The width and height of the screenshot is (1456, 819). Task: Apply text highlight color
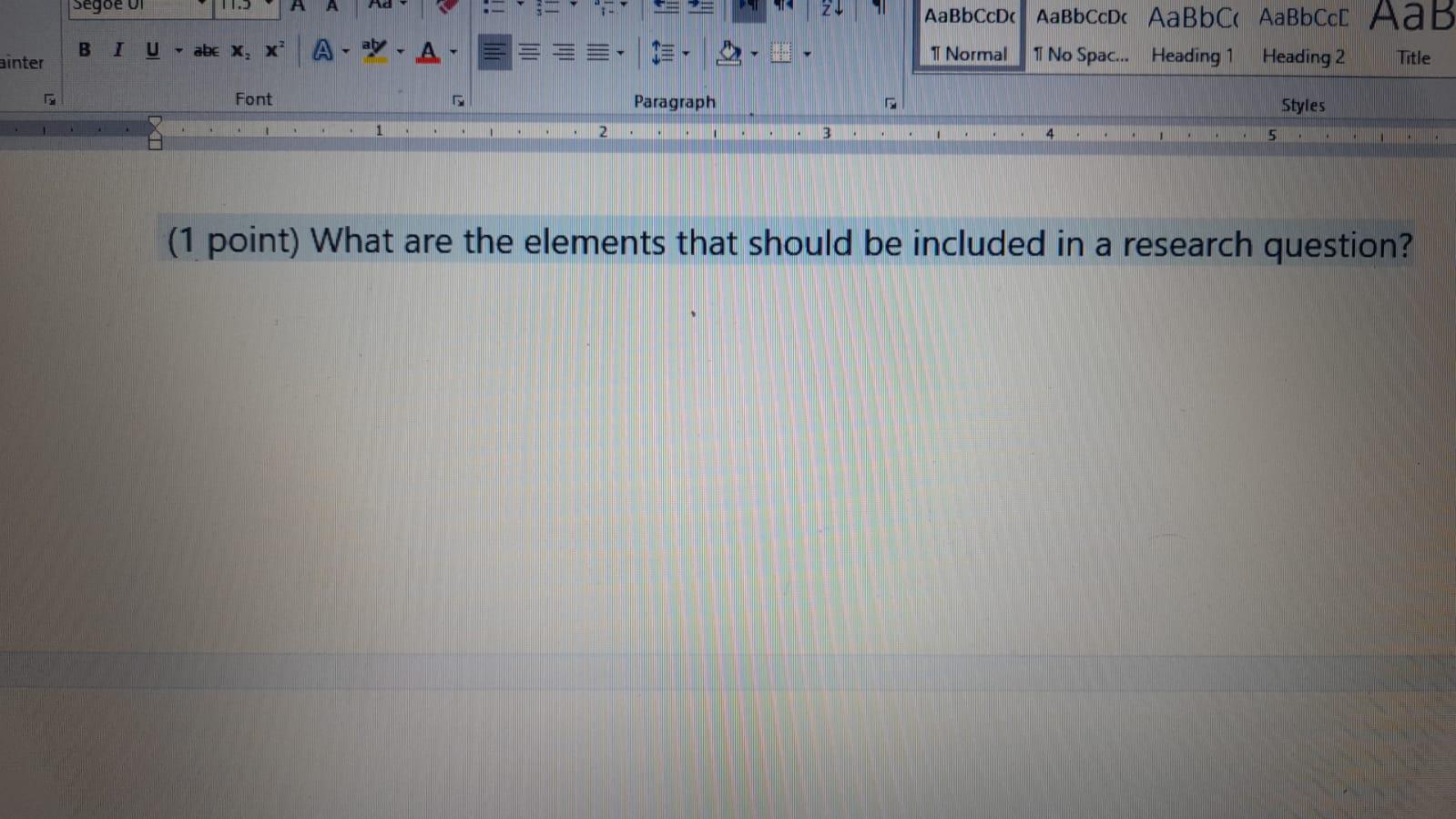click(374, 51)
